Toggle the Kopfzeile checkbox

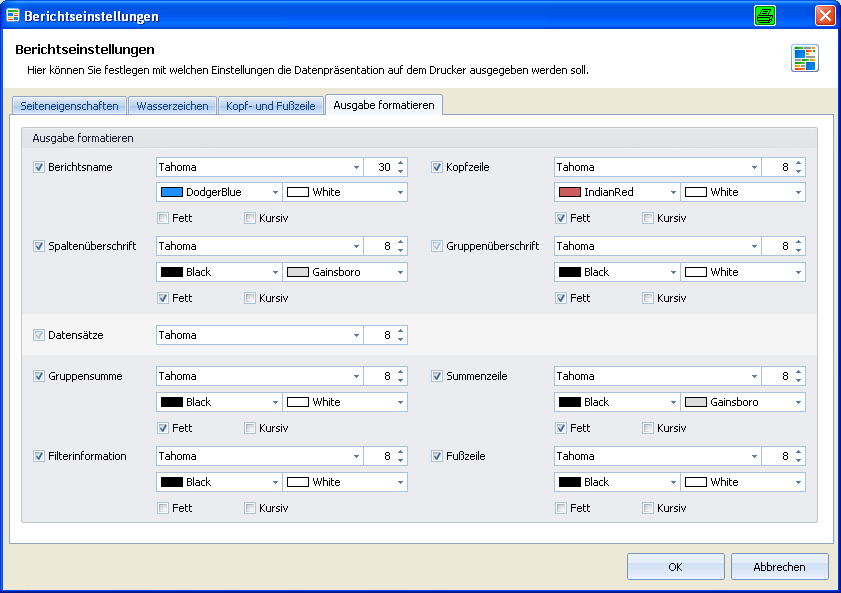(437, 167)
